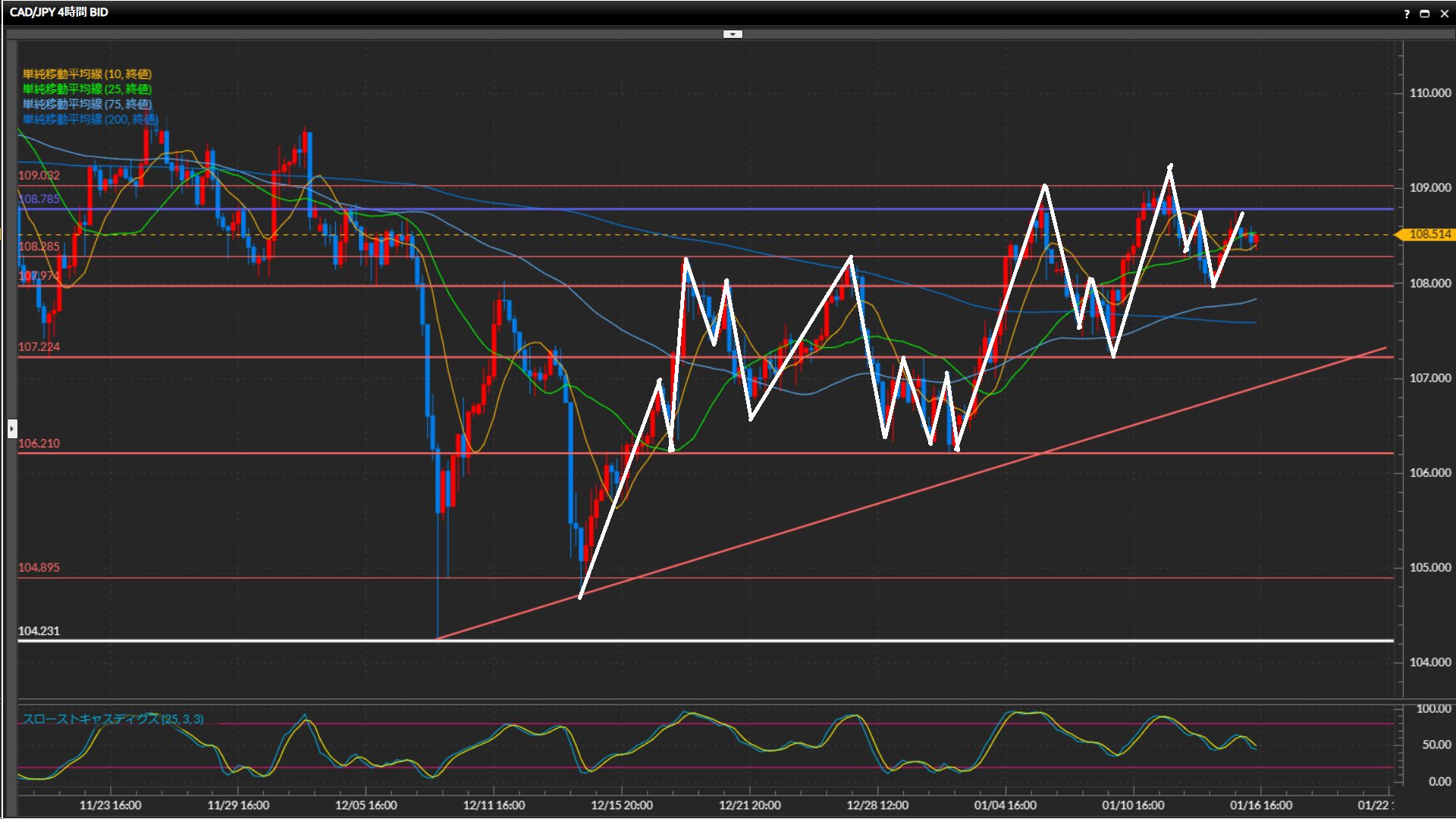Image resolution: width=1456 pixels, height=819 pixels.
Task: Click the 108.514 current price marker
Action: [1429, 234]
